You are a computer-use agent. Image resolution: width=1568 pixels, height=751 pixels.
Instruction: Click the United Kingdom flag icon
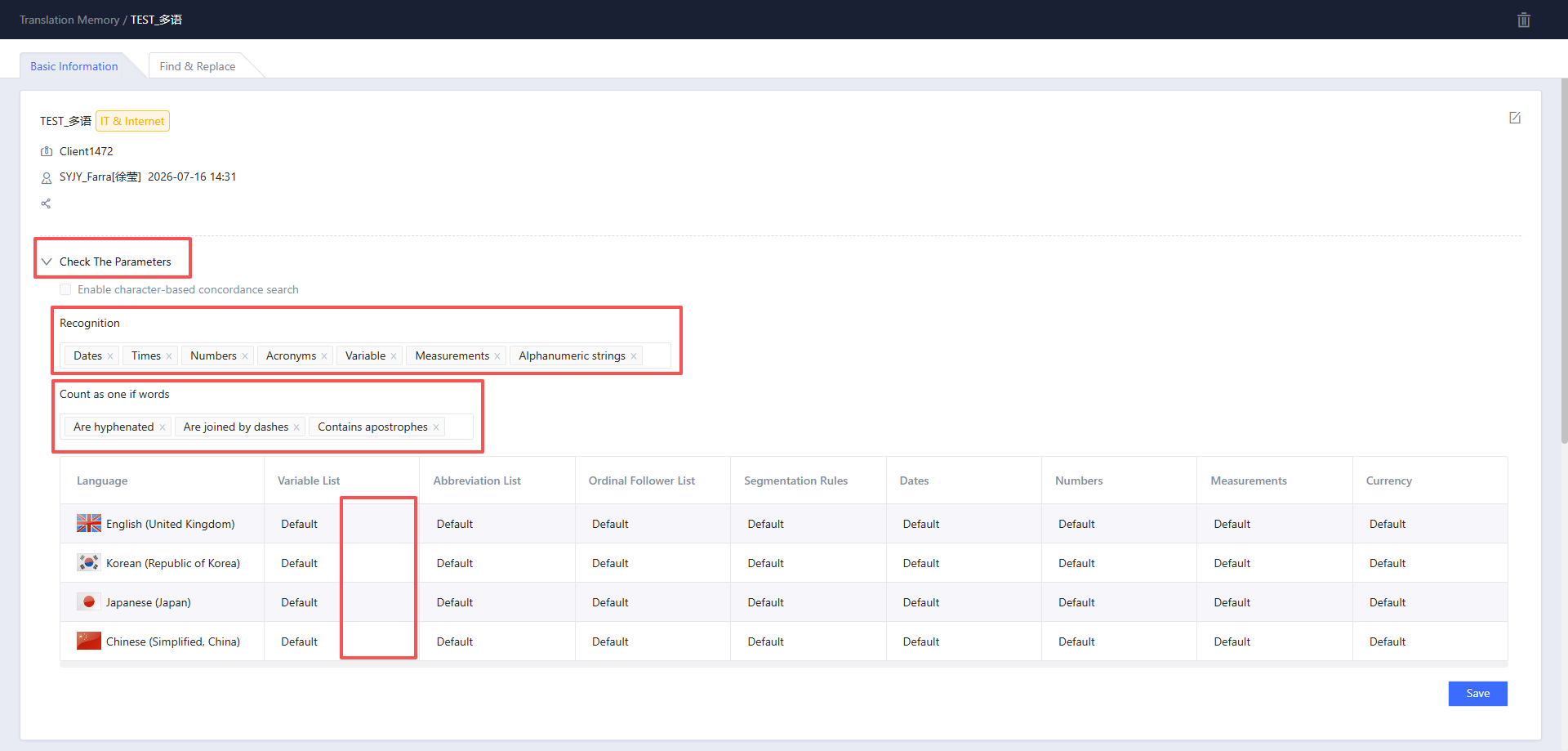(x=89, y=523)
